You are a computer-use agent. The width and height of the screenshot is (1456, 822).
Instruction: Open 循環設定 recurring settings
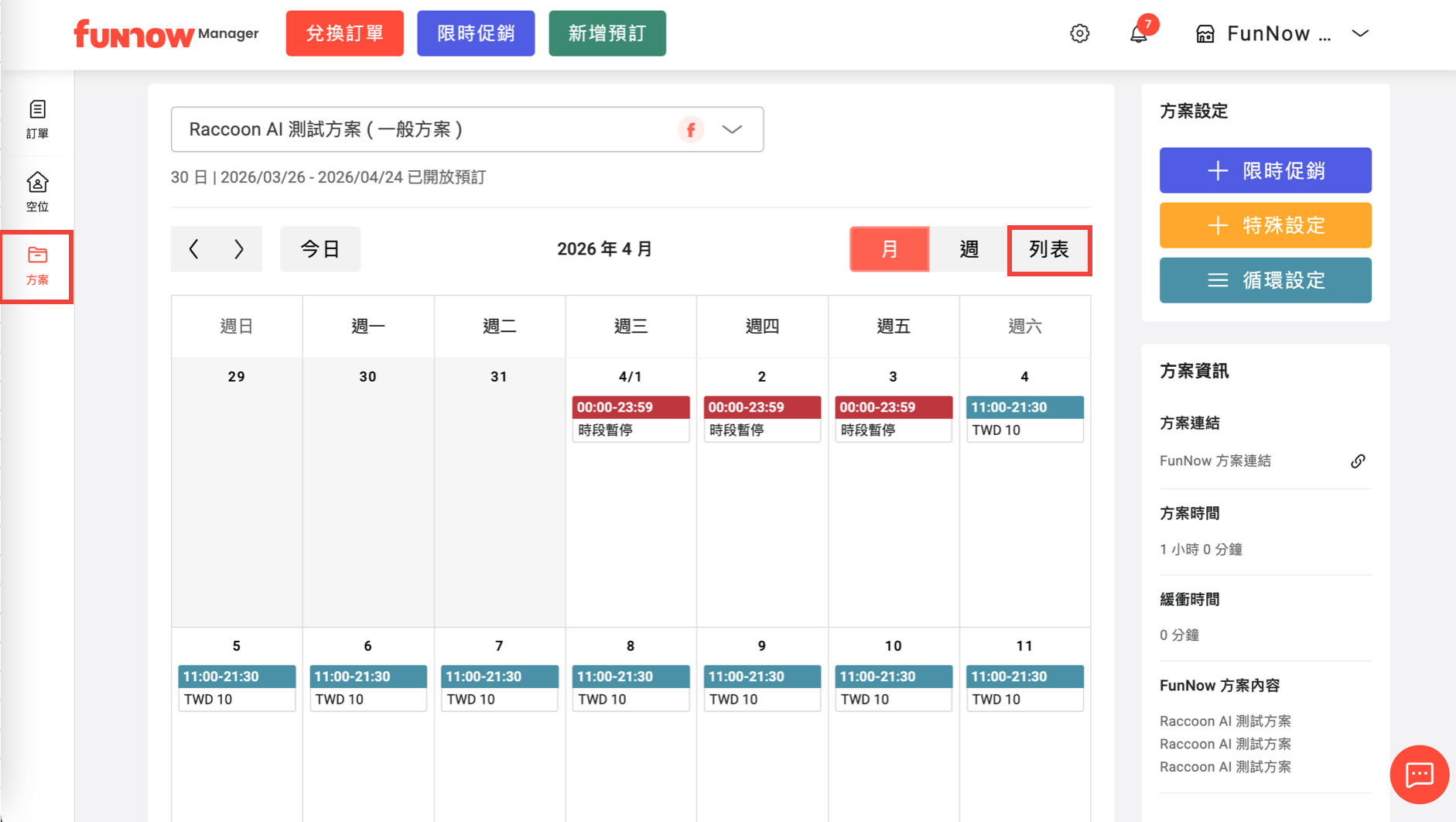click(1265, 280)
